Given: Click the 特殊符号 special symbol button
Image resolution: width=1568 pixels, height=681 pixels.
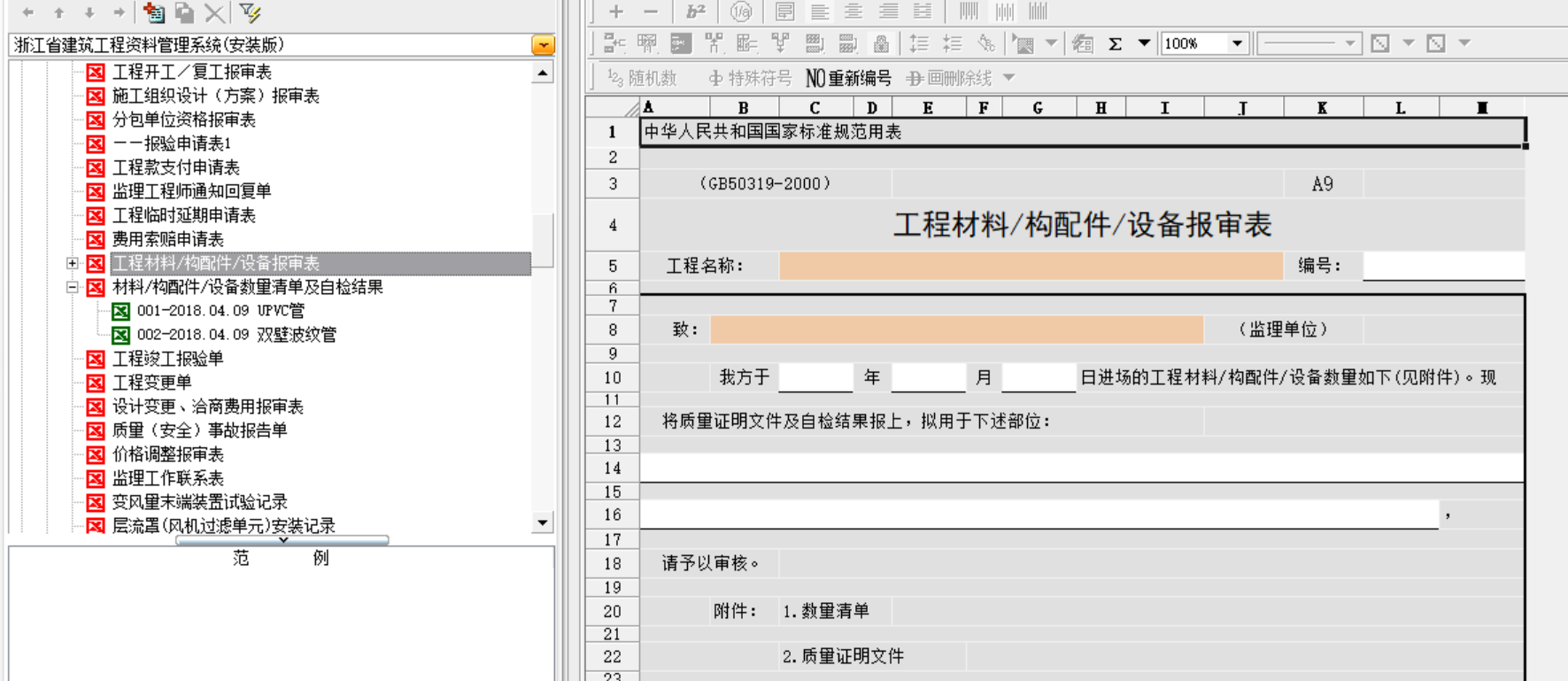Looking at the screenshot, I should pyautogui.click(x=750, y=78).
